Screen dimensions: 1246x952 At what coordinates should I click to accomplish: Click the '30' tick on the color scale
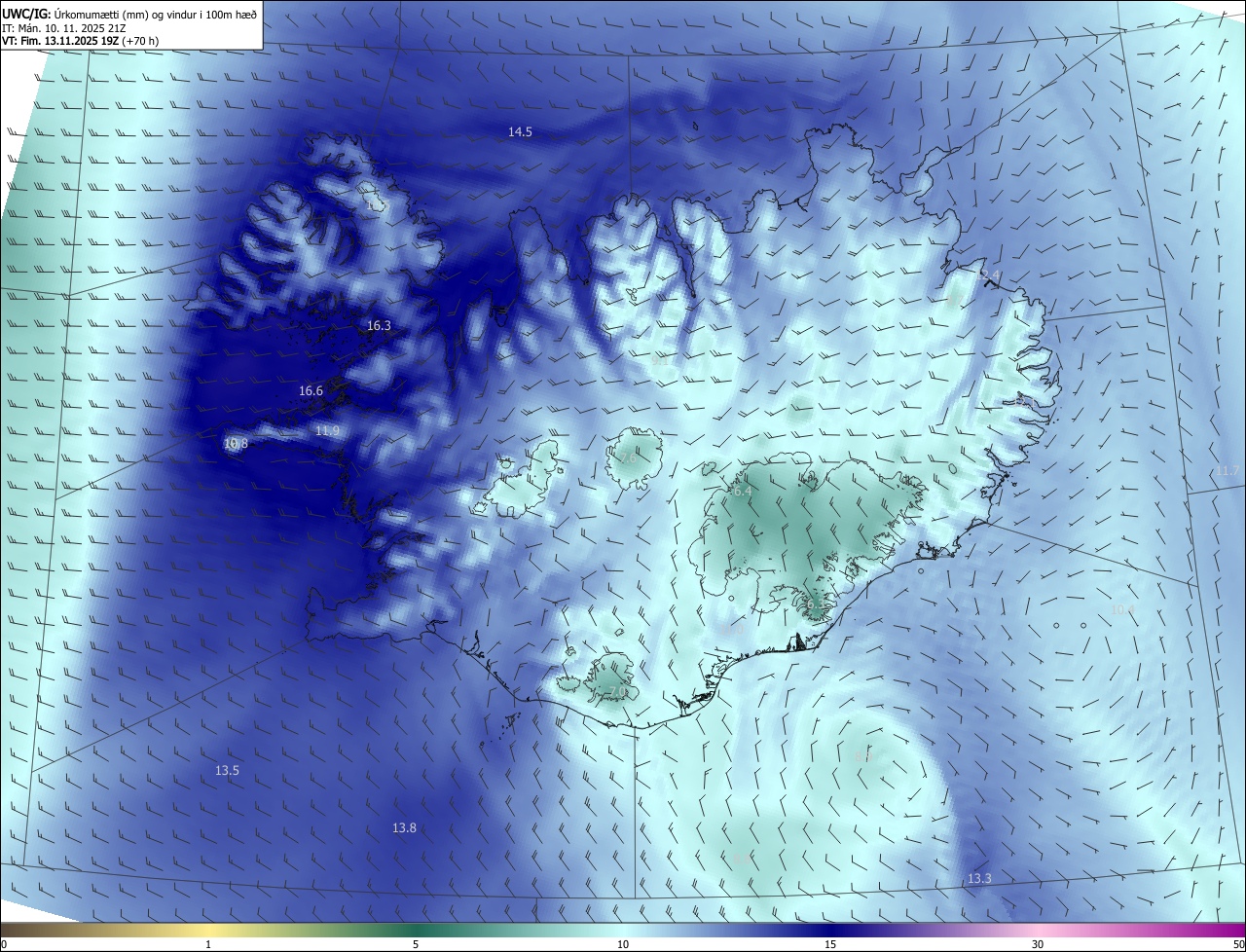pyautogui.click(x=1038, y=944)
